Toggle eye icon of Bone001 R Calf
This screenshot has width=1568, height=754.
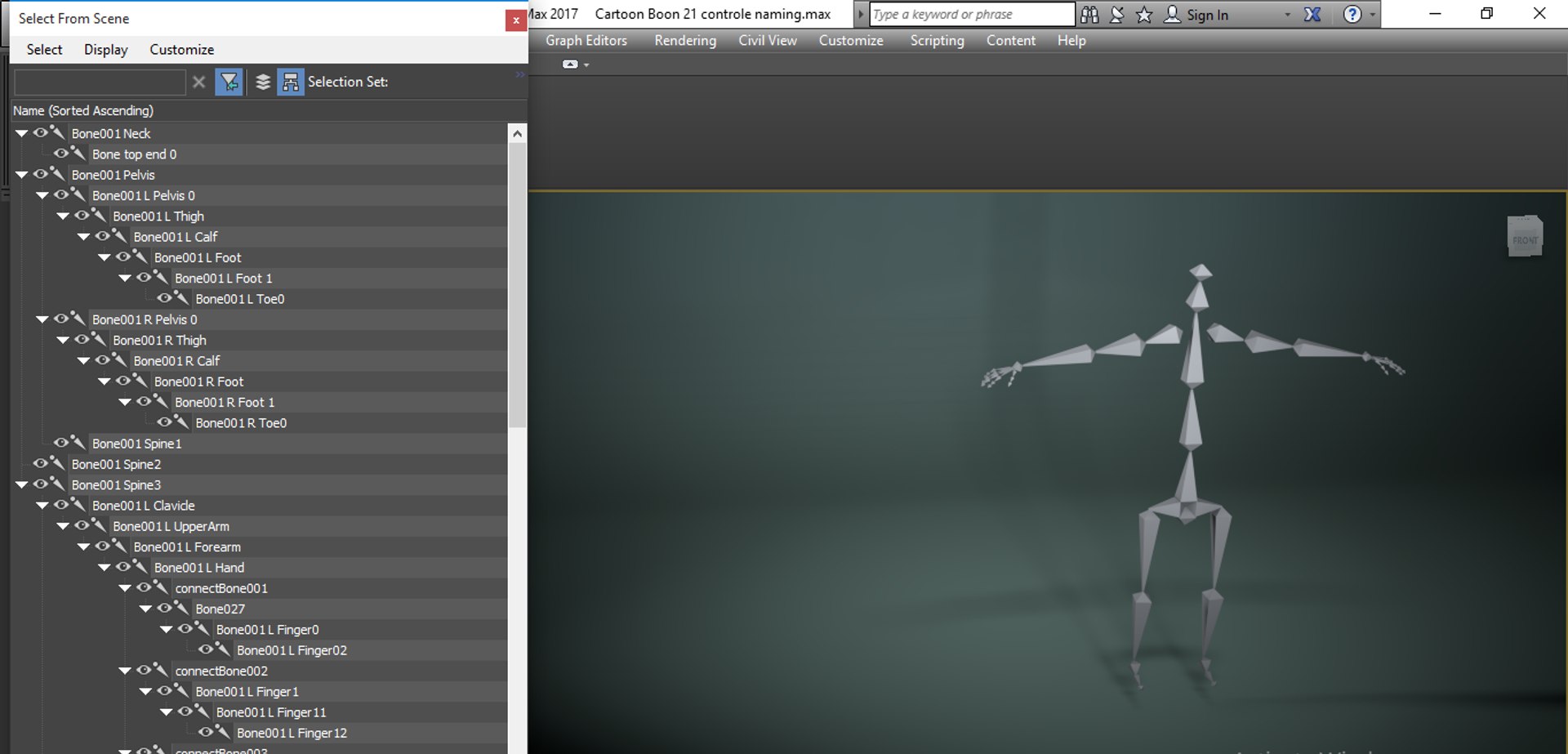pyautogui.click(x=102, y=360)
